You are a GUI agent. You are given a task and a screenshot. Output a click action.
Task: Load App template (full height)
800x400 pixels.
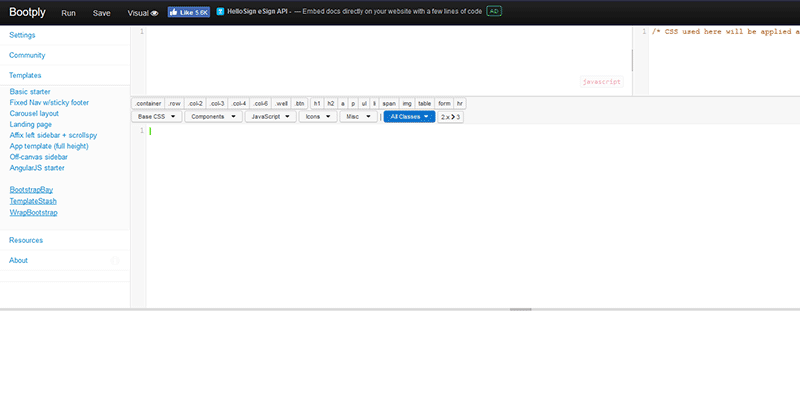point(49,146)
